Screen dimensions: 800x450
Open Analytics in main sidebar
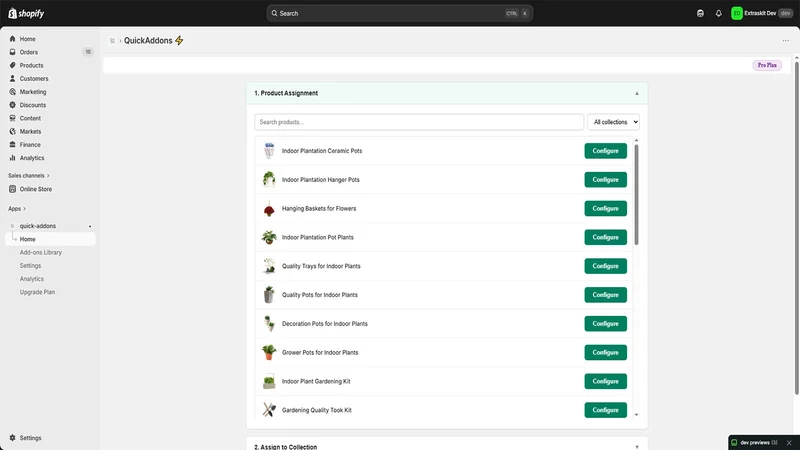pyautogui.click(x=32, y=158)
